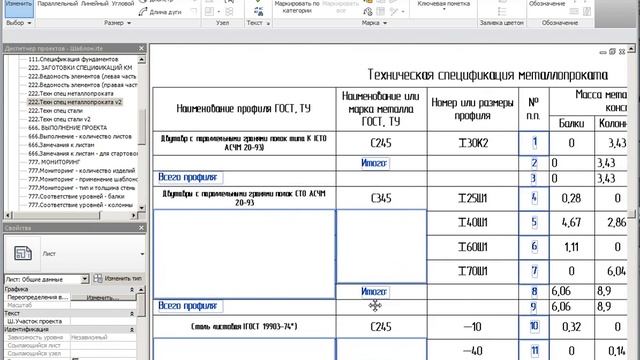Click the Обозначение tool in ribbon

(547, 4)
